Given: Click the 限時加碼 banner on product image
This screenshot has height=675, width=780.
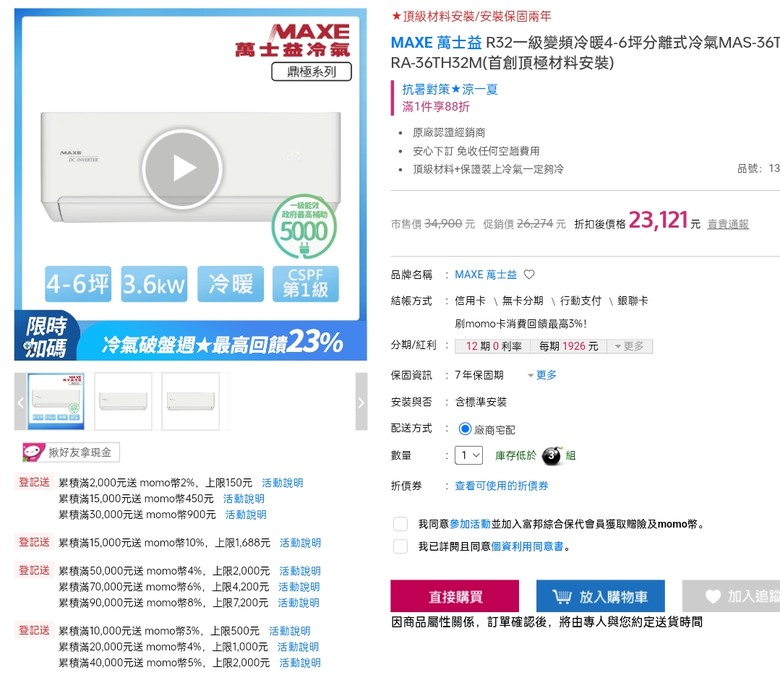Looking at the screenshot, I should [x=46, y=336].
